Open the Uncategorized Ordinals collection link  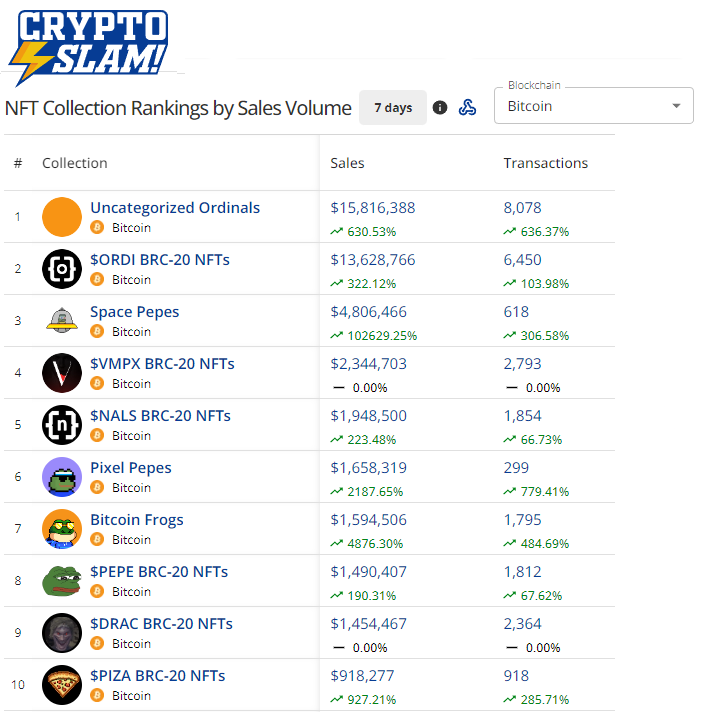[175, 208]
